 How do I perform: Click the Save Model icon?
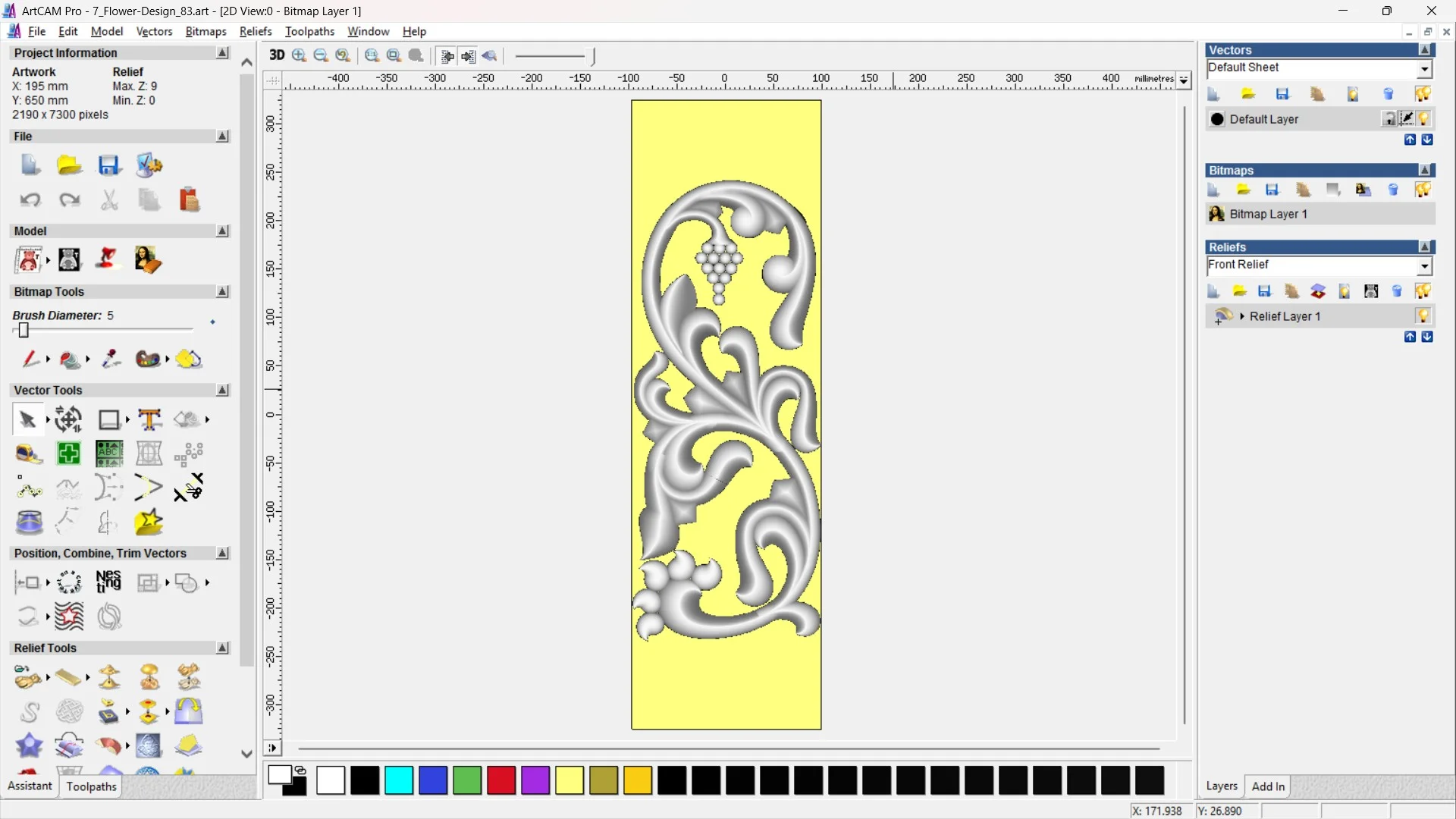pyautogui.click(x=110, y=165)
